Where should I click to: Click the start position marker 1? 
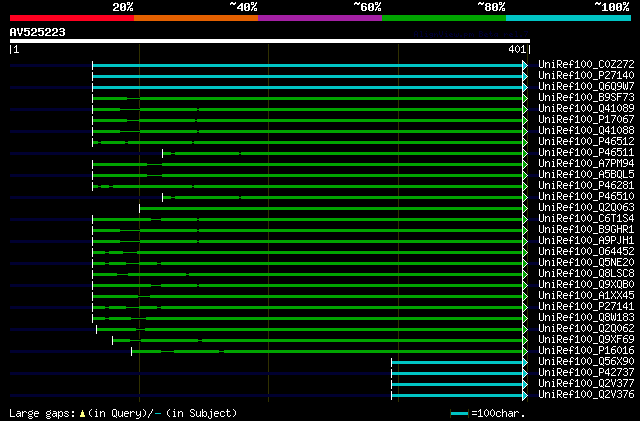pyautogui.click(x=15, y=50)
